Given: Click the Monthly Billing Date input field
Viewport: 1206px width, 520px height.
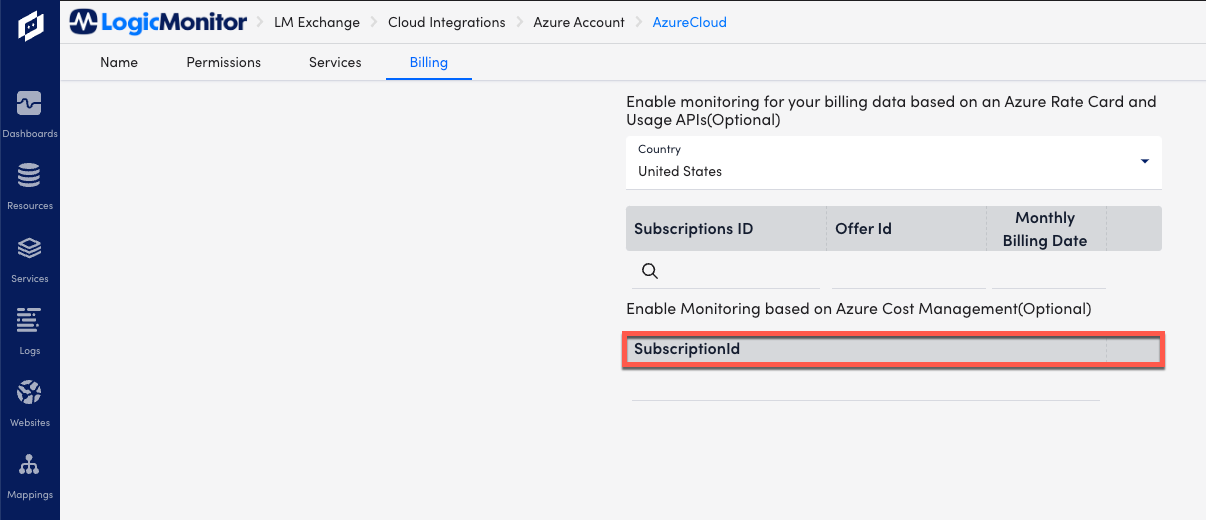Looking at the screenshot, I should point(1049,271).
